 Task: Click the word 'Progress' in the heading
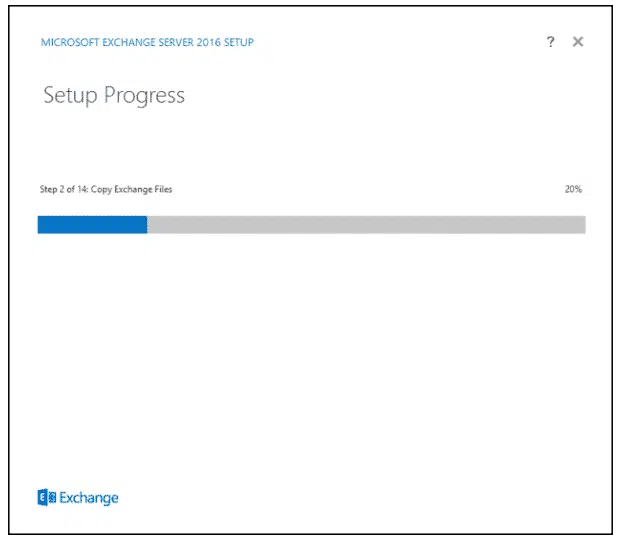click(x=145, y=96)
